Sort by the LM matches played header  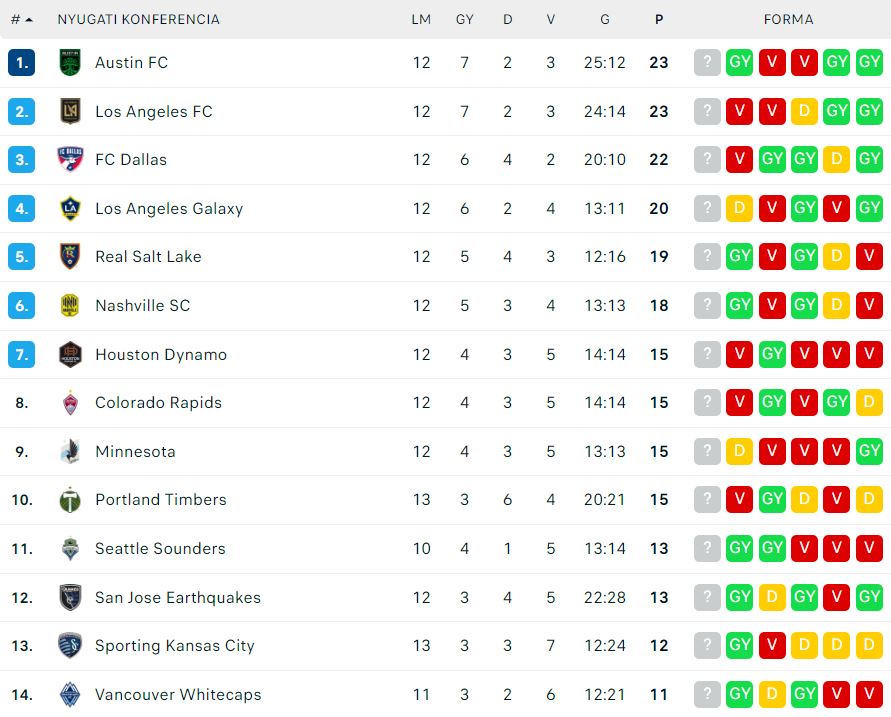422,20
